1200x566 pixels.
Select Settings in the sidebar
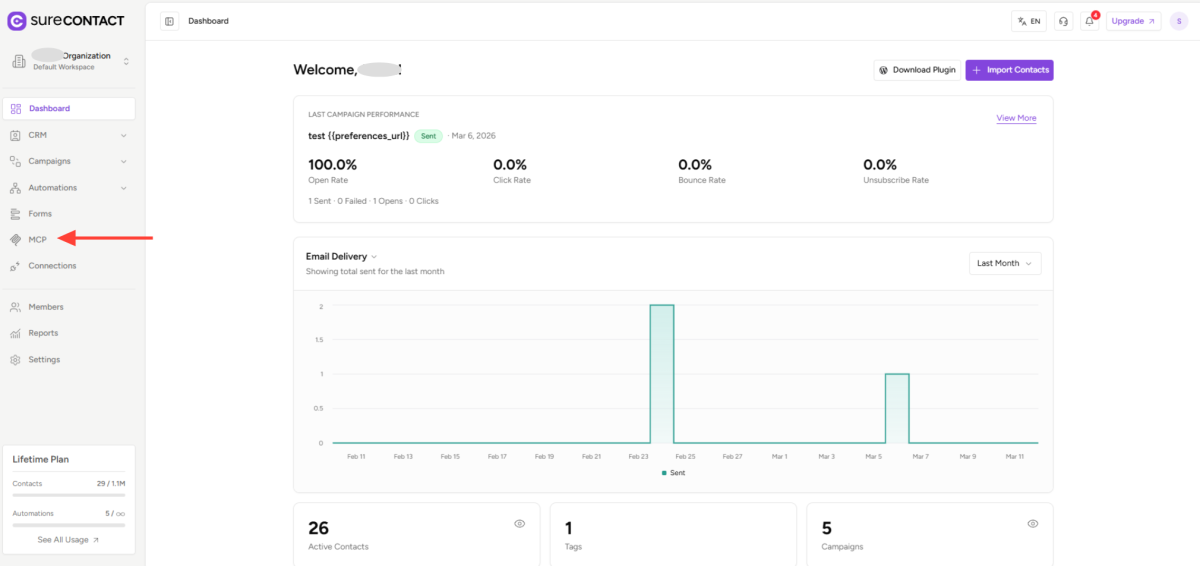(44, 360)
